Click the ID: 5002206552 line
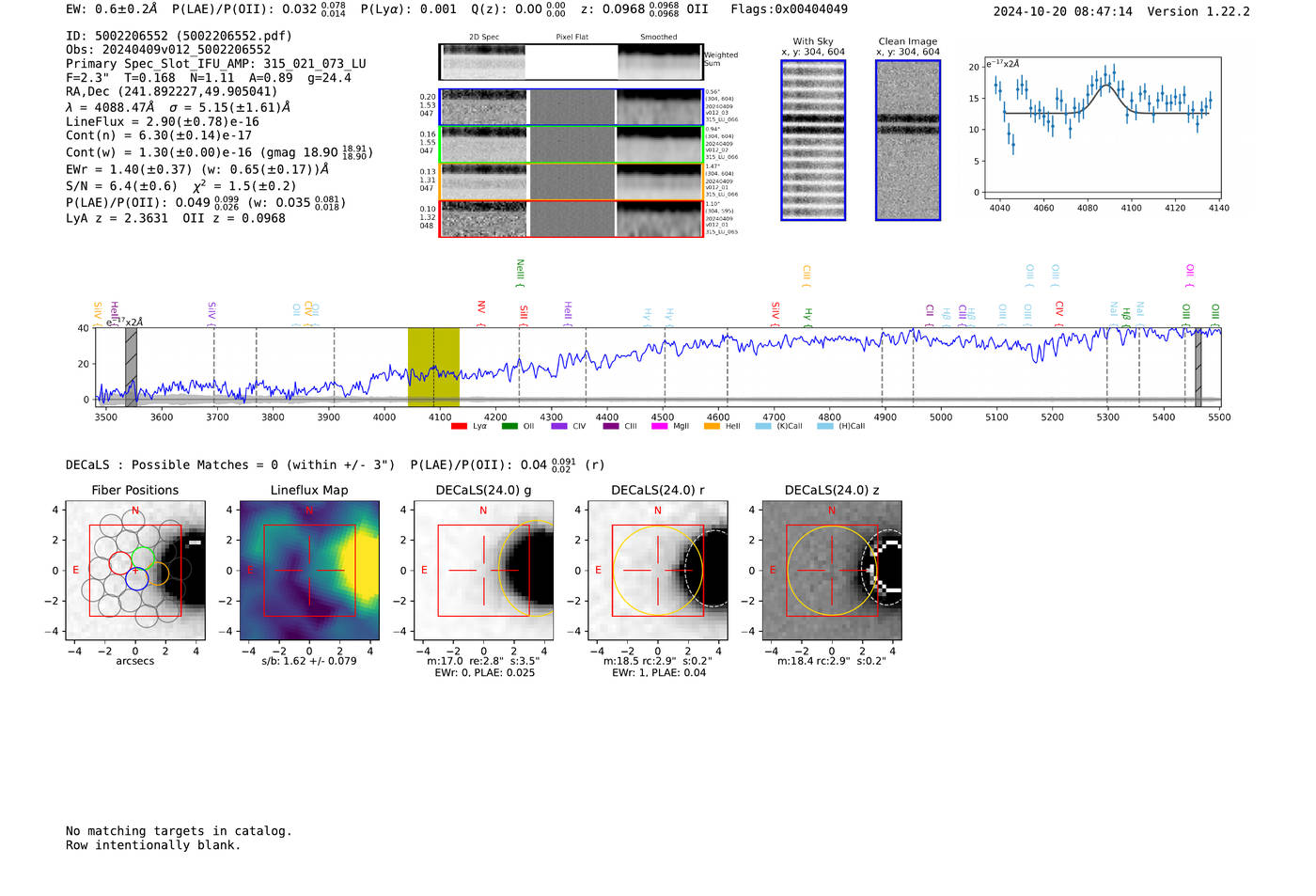The width and height of the screenshot is (1316, 896). 179,36
